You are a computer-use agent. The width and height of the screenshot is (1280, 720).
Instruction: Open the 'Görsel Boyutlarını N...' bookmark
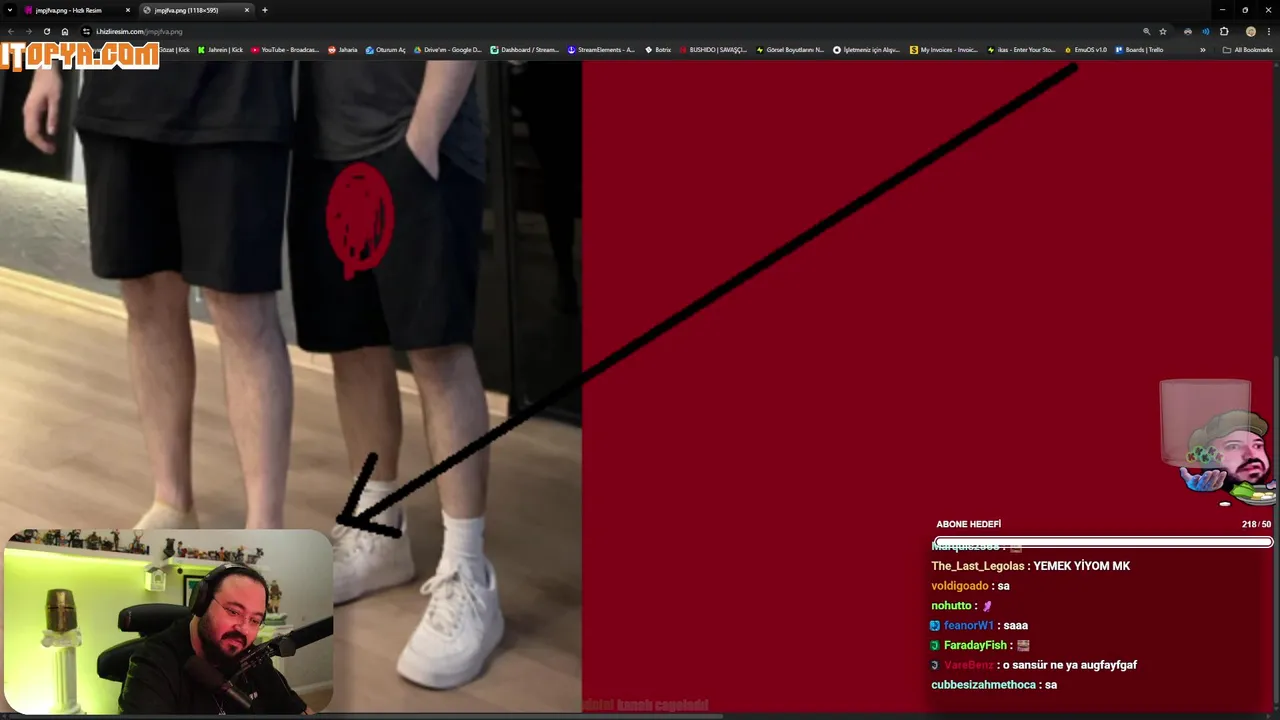pyautogui.click(x=790, y=49)
